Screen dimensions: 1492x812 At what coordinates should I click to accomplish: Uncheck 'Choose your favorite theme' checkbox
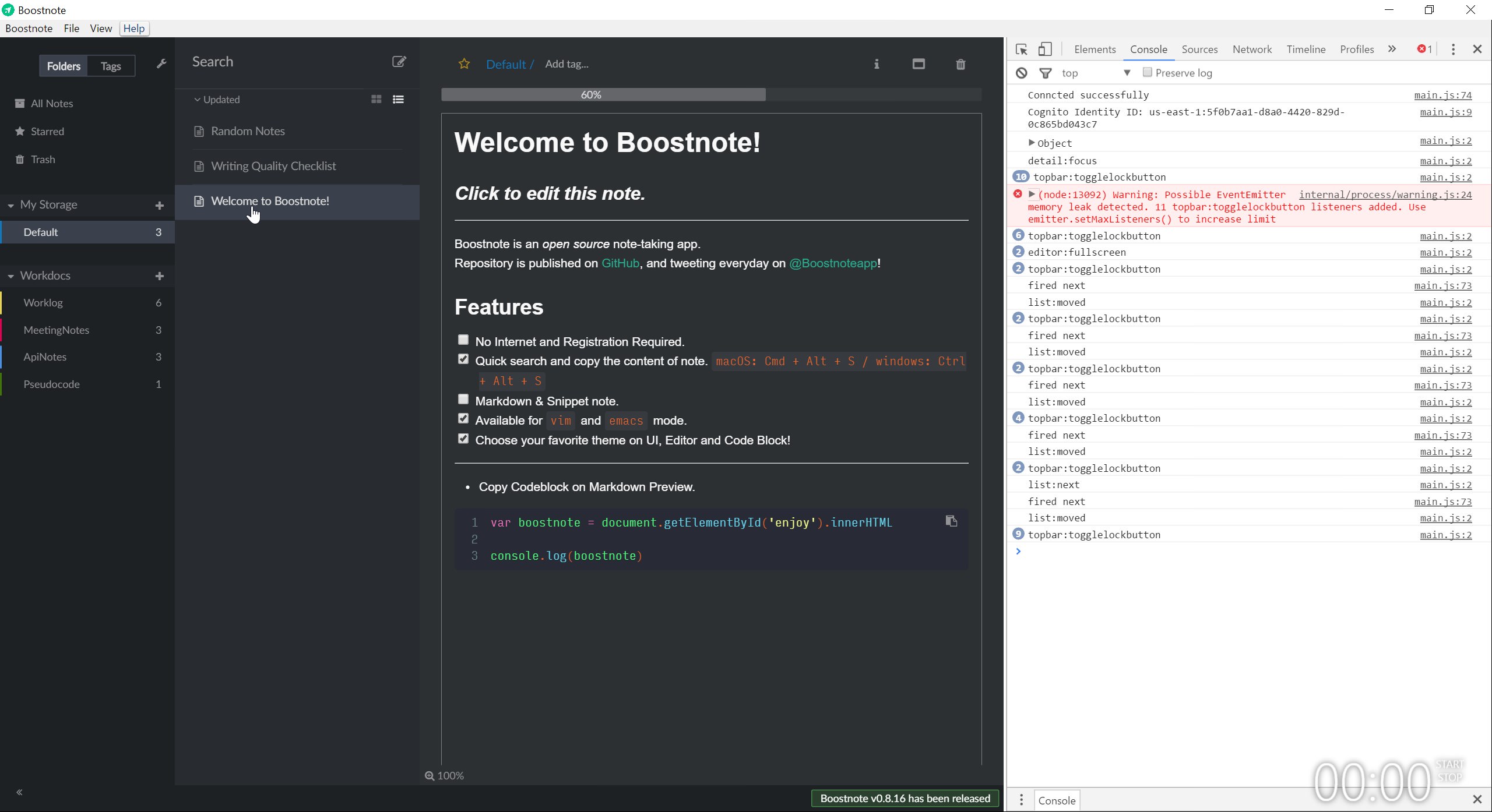tap(463, 438)
